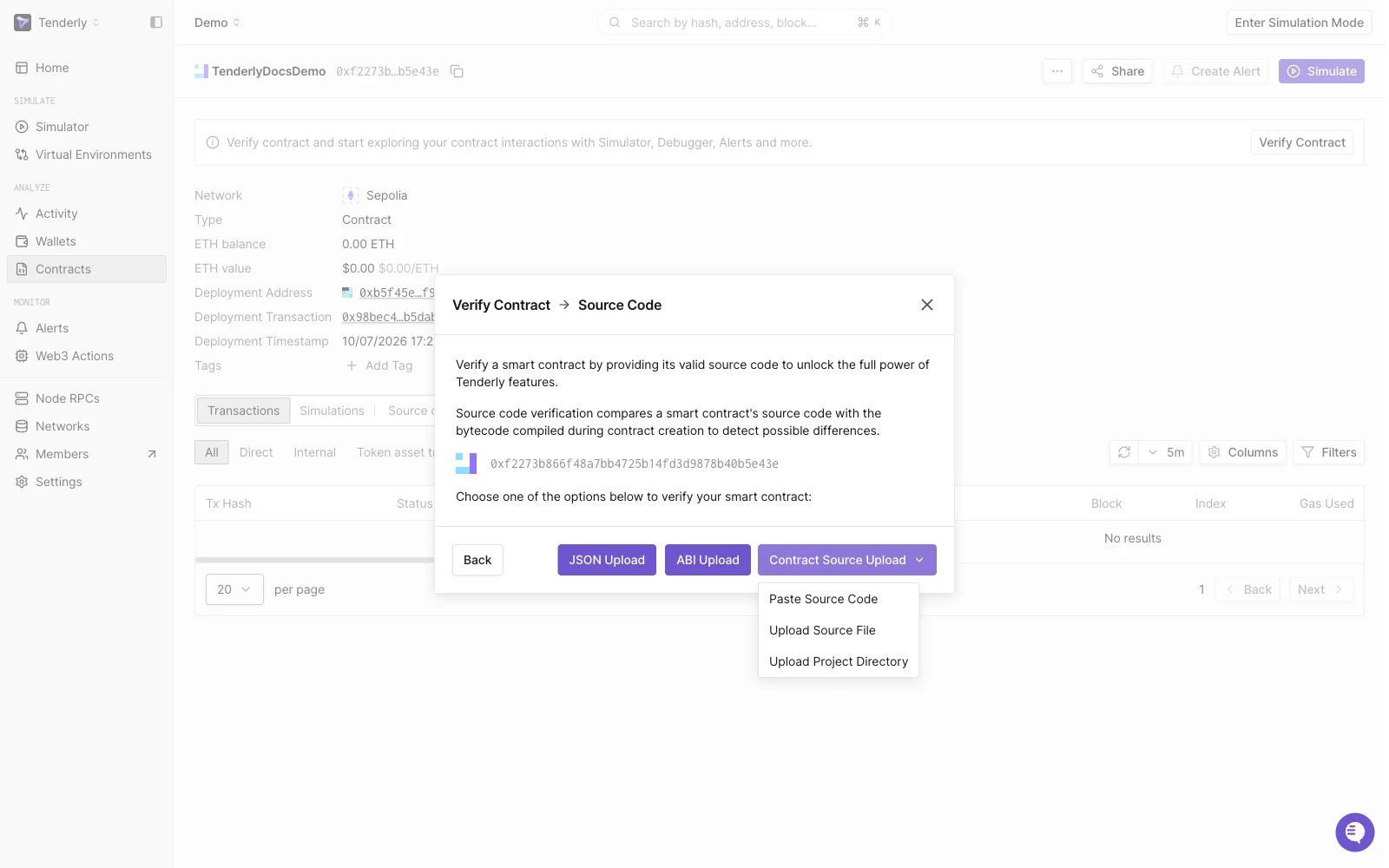Open deployment transaction 0x98bec4 link
This screenshot has height=868, width=1389.
[388, 317]
